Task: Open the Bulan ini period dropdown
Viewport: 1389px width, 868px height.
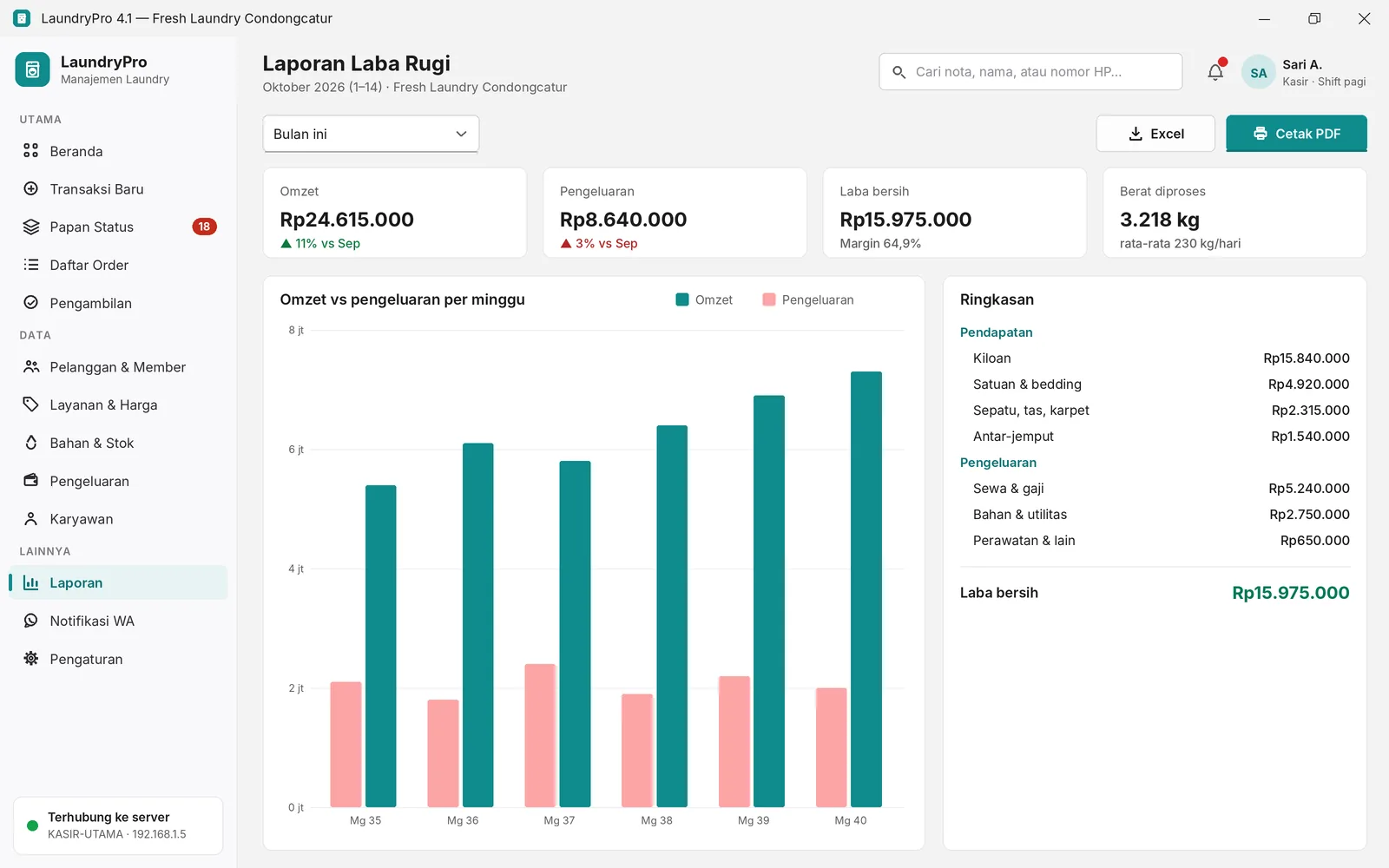Action: click(x=371, y=134)
